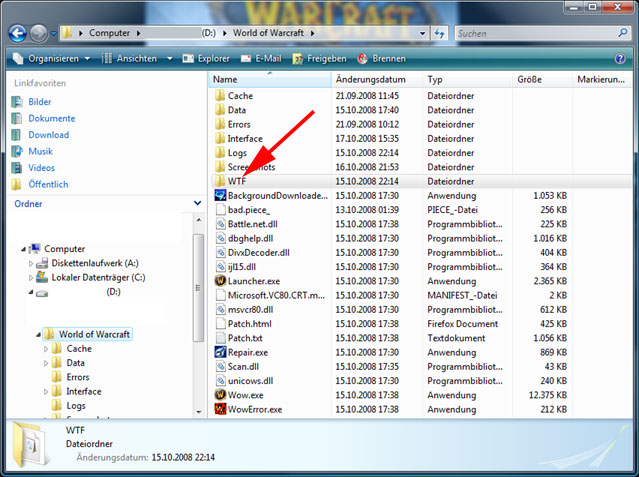Click the Markierungen column header
The height and width of the screenshot is (477, 639).
tap(601, 80)
